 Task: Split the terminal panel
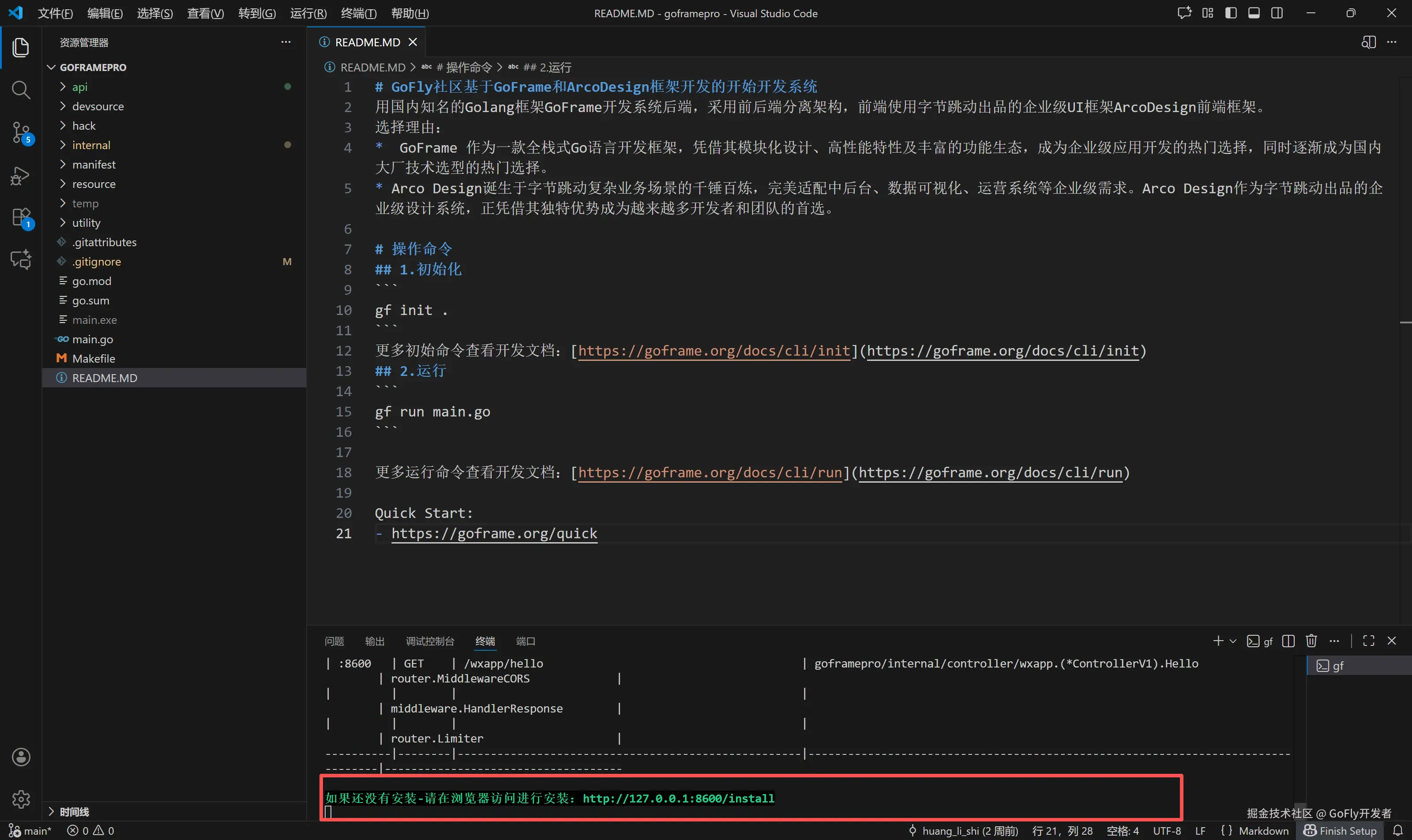click(1288, 641)
